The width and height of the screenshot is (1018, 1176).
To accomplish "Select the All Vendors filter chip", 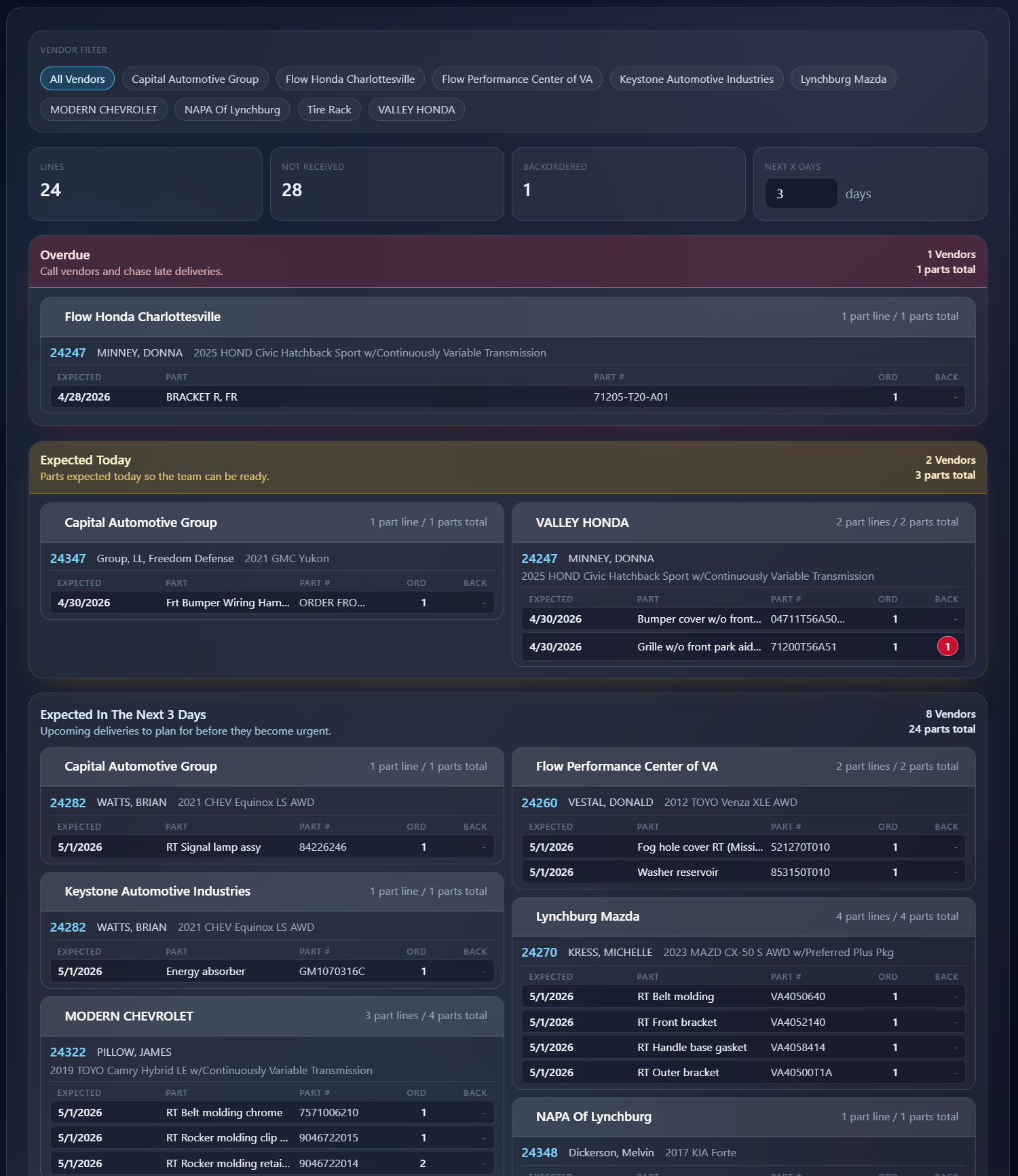I will pyautogui.click(x=77, y=79).
